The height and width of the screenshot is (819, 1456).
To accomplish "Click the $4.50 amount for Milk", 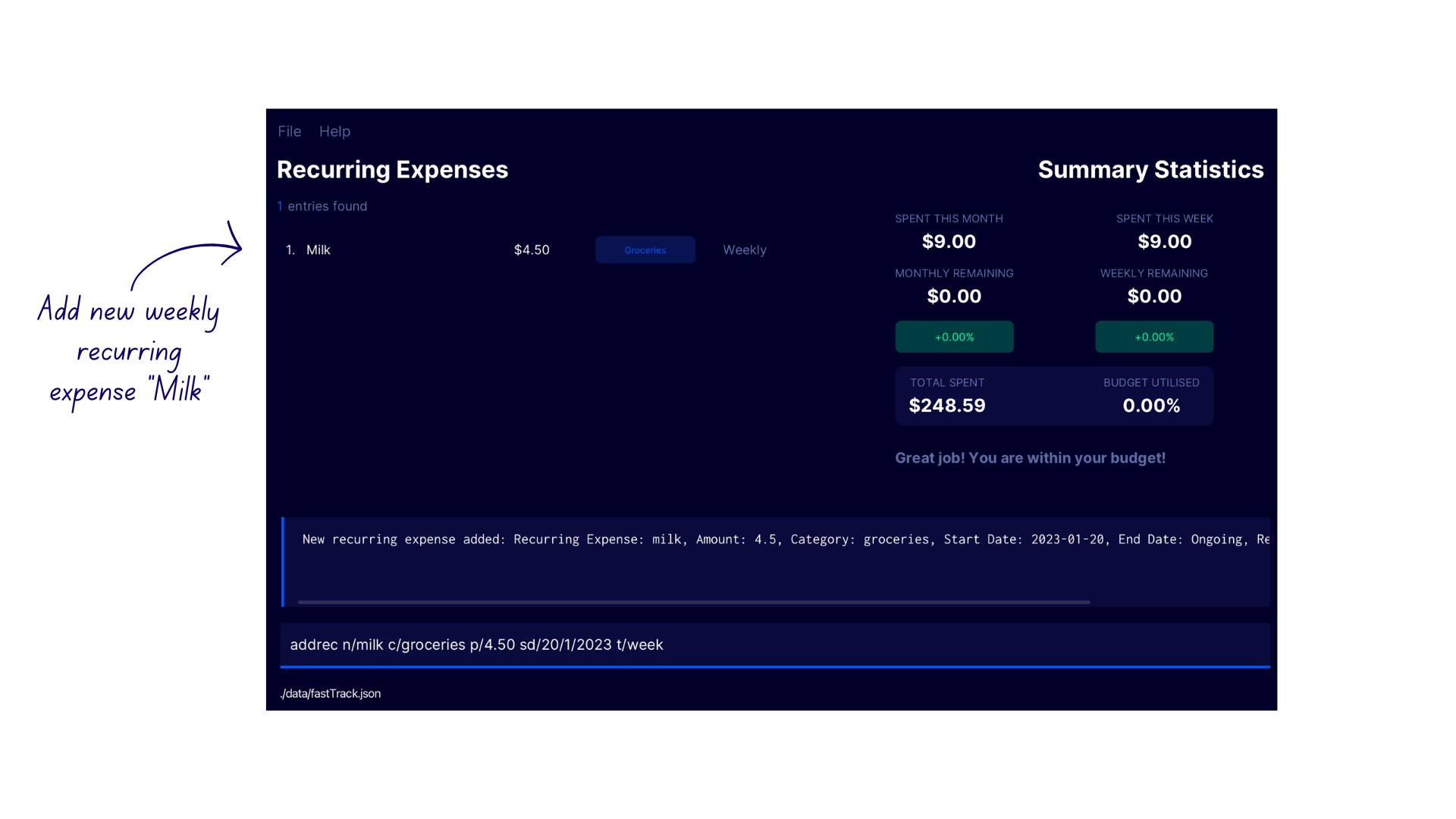I will [x=532, y=249].
